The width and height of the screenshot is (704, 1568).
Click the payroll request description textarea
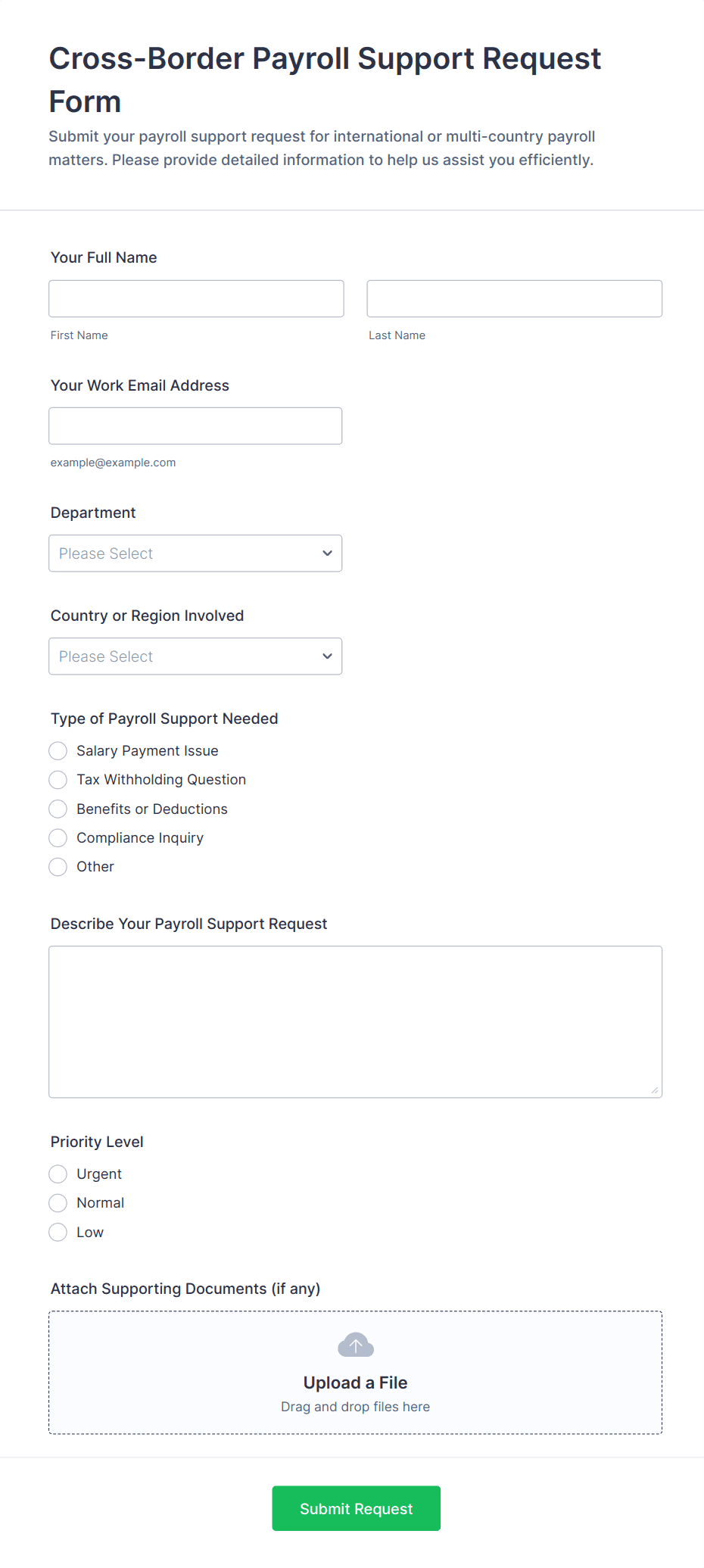coord(355,1021)
